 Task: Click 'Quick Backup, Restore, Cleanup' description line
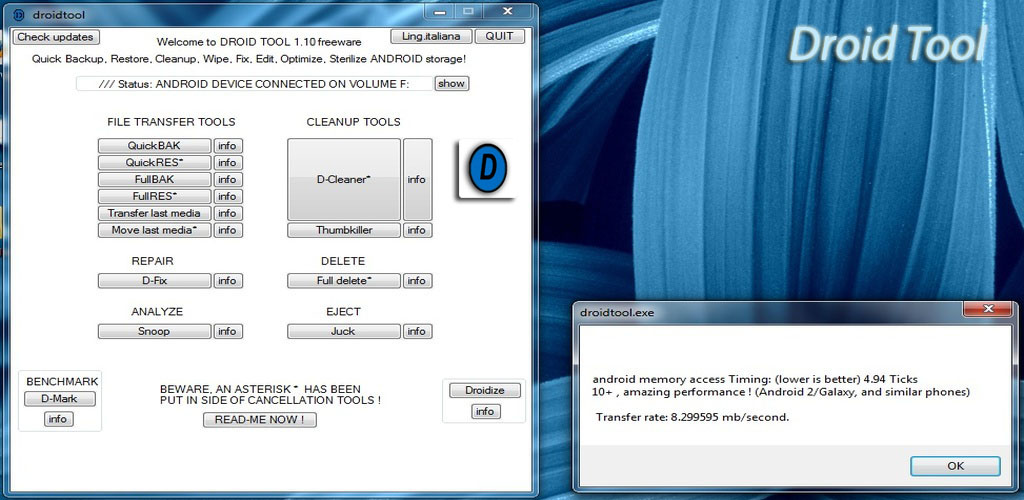tap(249, 59)
